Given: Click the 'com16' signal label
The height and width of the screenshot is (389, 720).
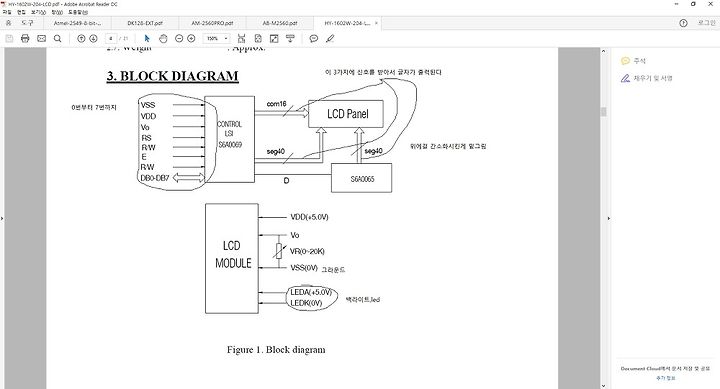Looking at the screenshot, I should (x=276, y=104).
